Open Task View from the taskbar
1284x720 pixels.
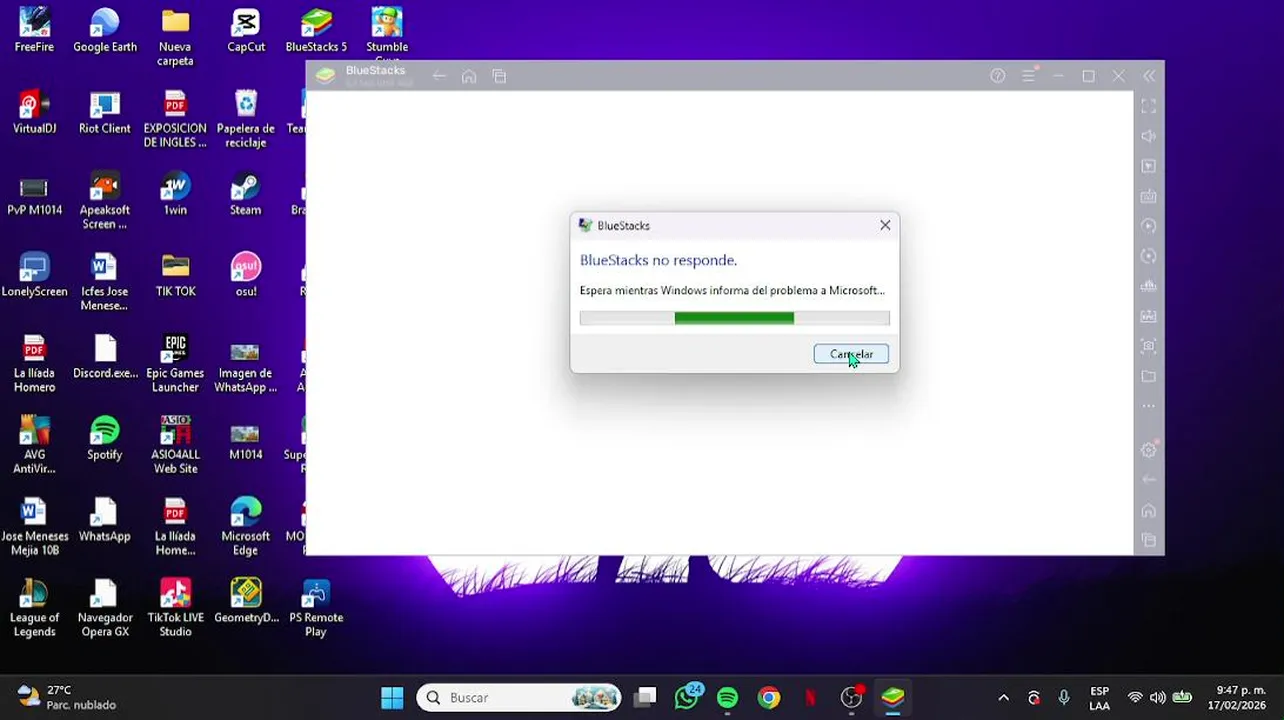tap(645, 697)
